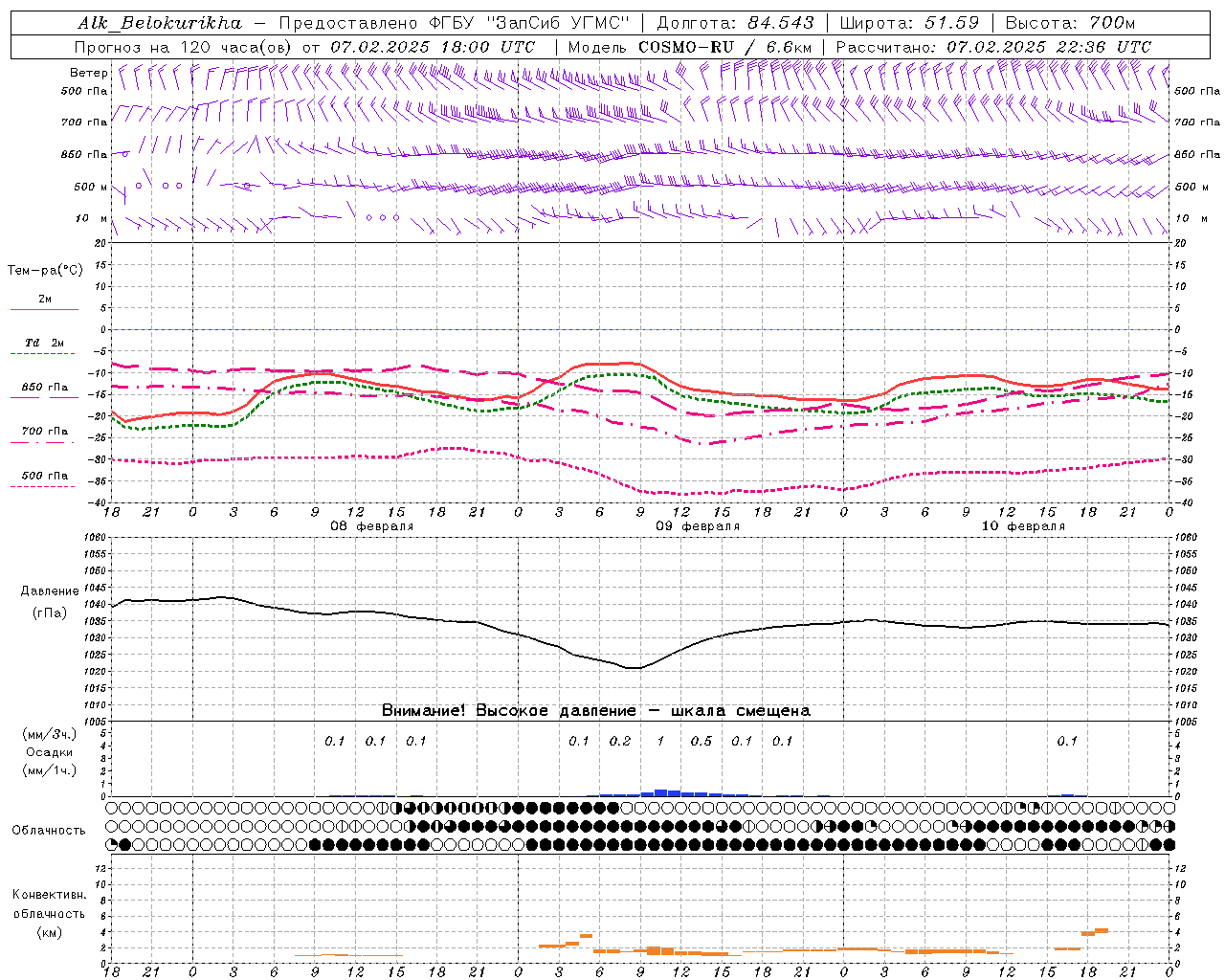Click the 500 м wind level label on left
1225x980 pixels.
[x=91, y=187]
